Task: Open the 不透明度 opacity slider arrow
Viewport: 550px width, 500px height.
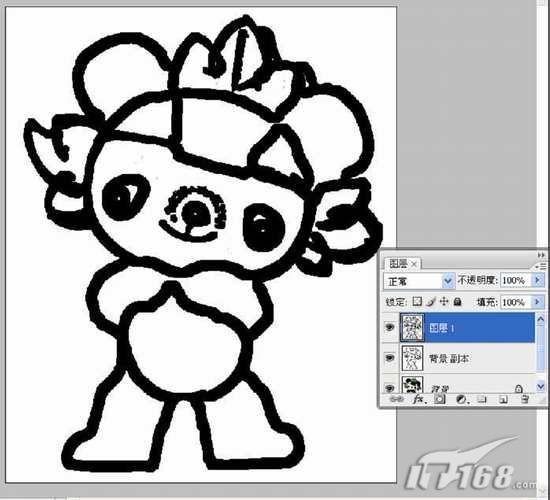Action: click(538, 280)
